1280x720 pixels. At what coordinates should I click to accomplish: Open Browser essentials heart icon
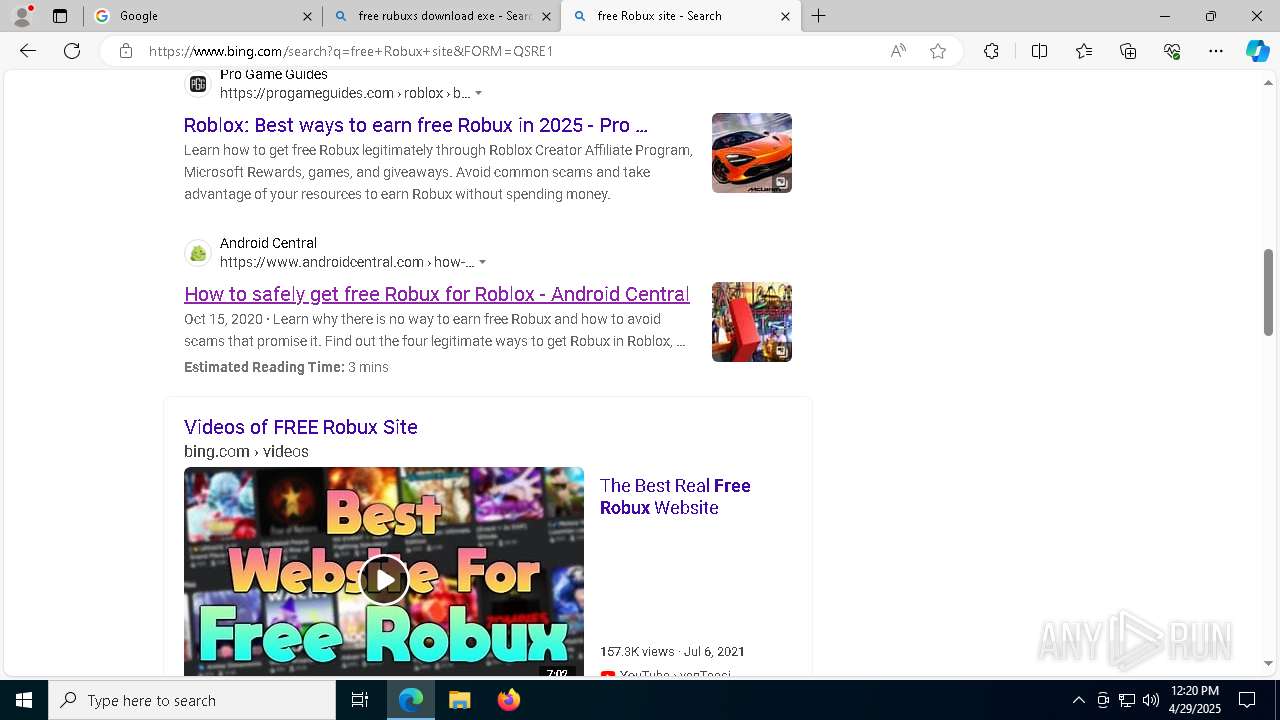coord(1172,51)
